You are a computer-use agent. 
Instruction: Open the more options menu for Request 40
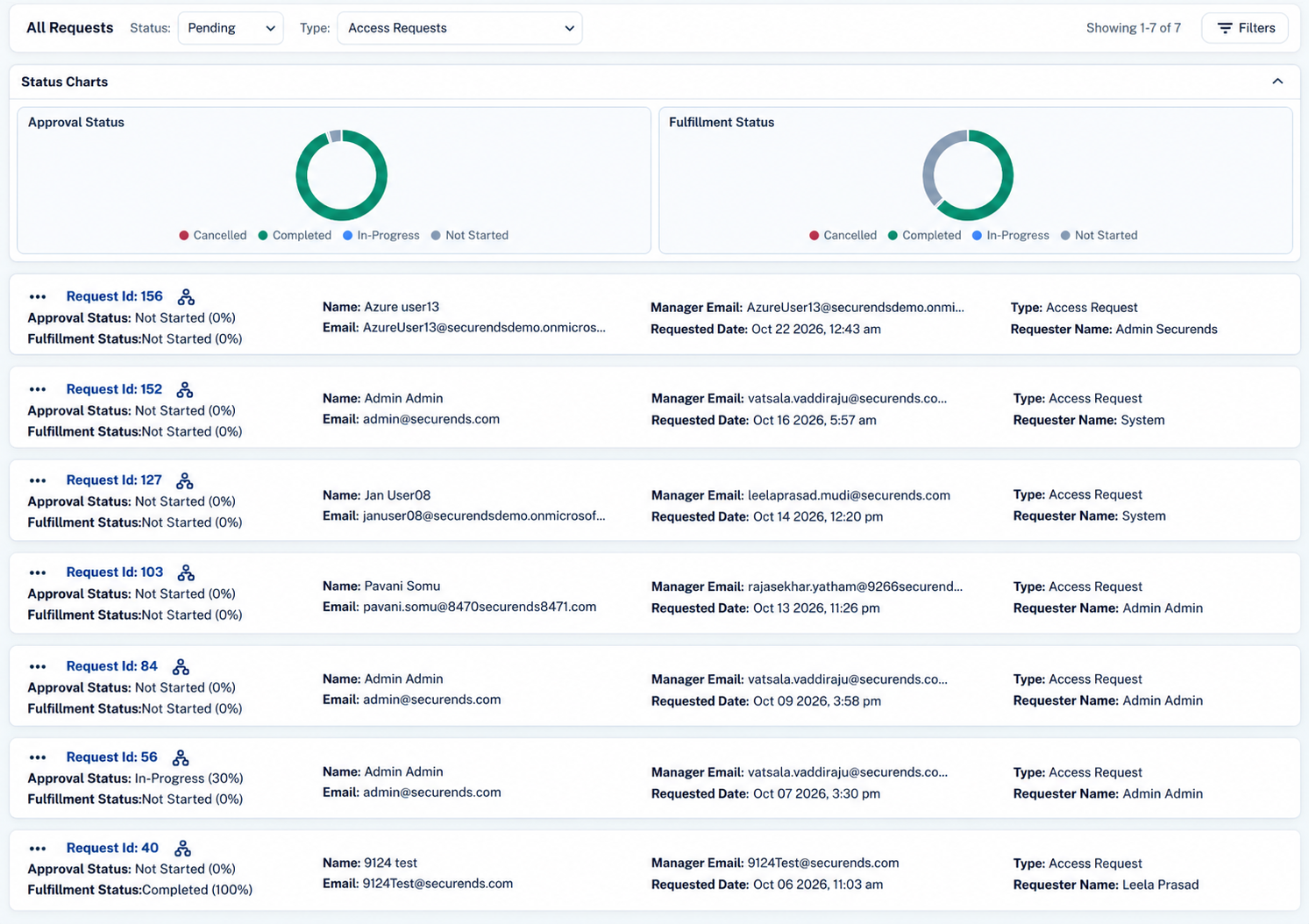(x=38, y=849)
